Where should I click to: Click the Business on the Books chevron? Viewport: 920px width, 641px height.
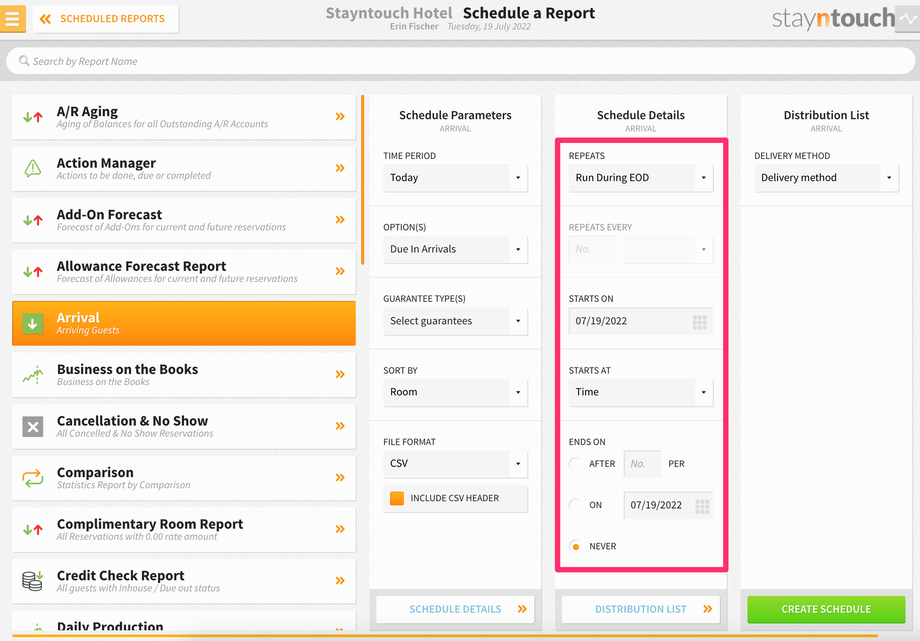[x=340, y=375]
